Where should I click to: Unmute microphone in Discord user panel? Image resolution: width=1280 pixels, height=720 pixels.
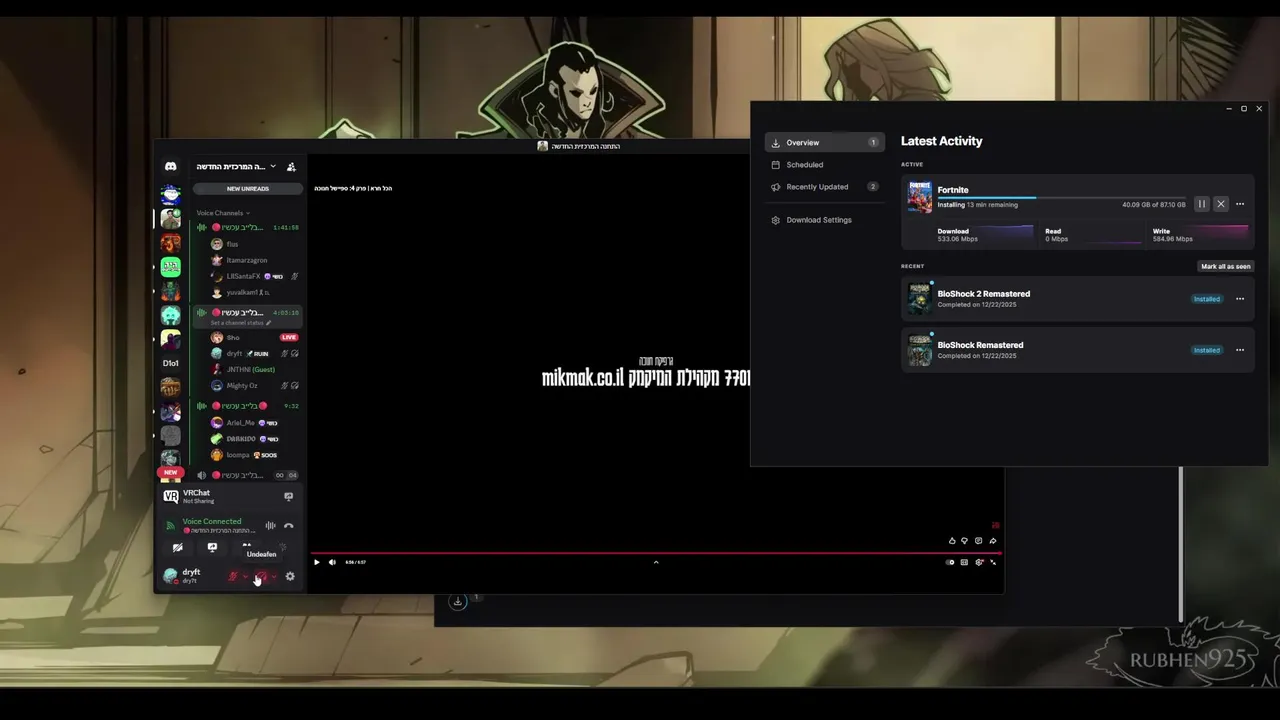pos(233,576)
